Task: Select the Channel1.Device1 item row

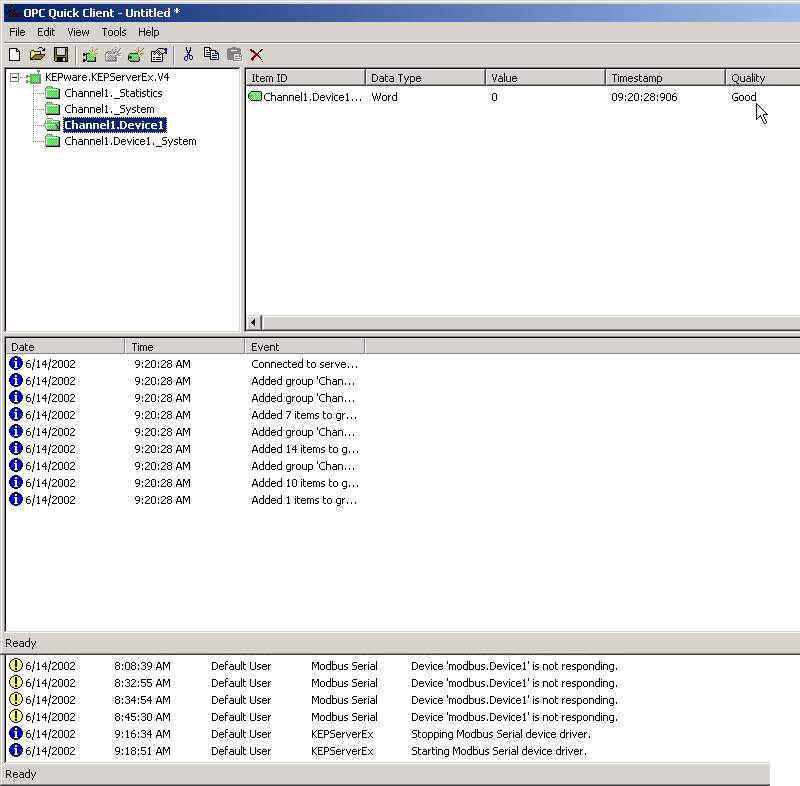Action: coord(310,97)
